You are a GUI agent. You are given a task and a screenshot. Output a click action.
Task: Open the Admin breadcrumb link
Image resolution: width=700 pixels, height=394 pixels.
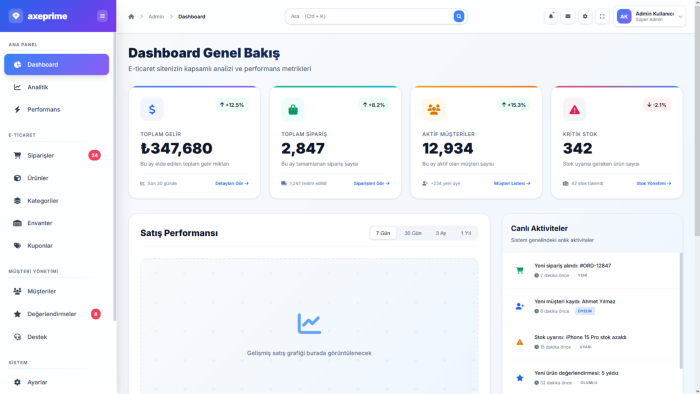point(156,17)
